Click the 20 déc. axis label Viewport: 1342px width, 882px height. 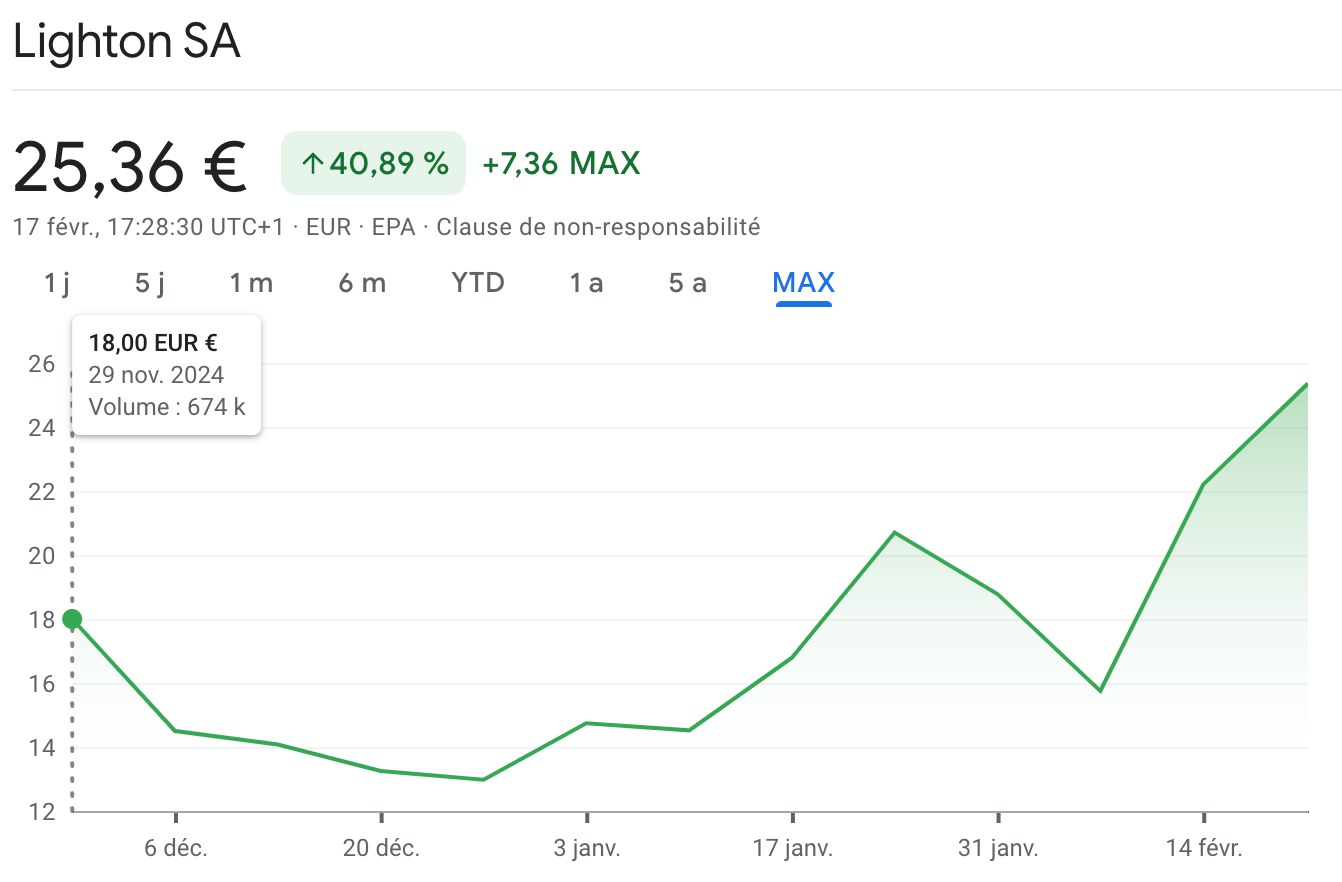coord(381,849)
